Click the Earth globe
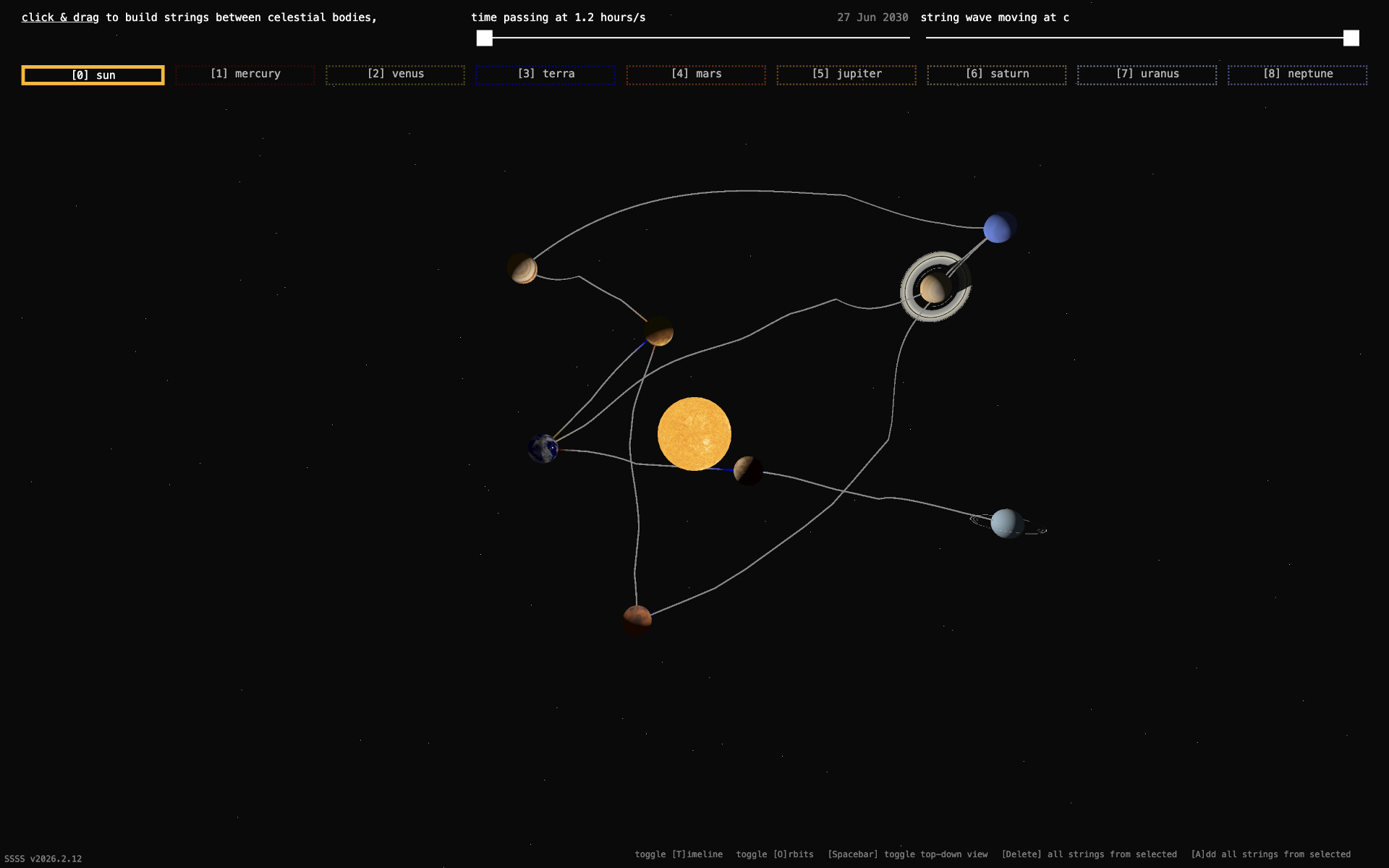Image resolution: width=1389 pixels, height=868 pixels. click(543, 448)
